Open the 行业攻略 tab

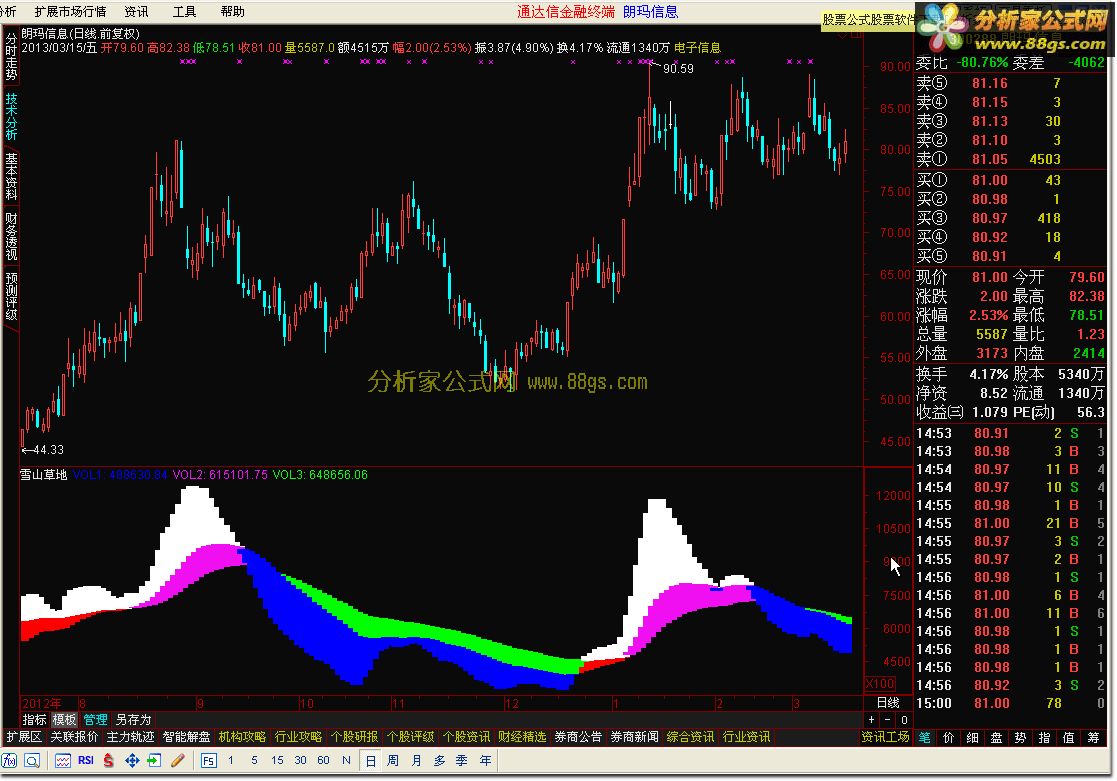[x=298, y=737]
